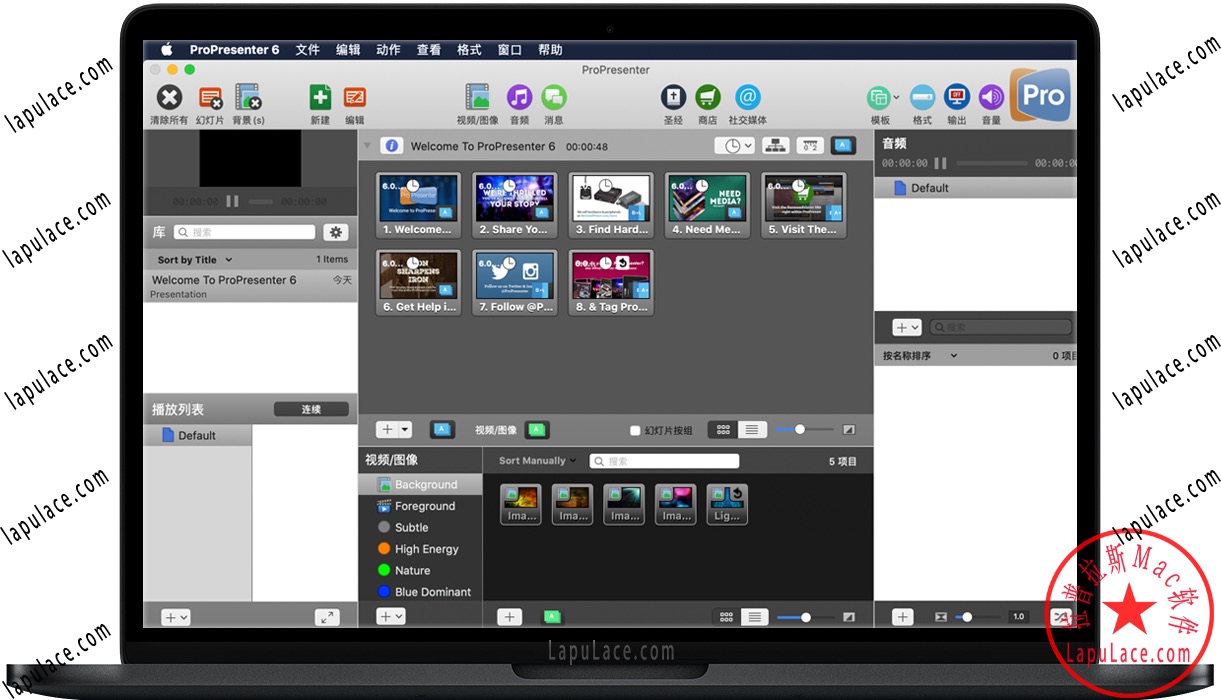Toggle the Output (输出) display icon

tap(957, 97)
